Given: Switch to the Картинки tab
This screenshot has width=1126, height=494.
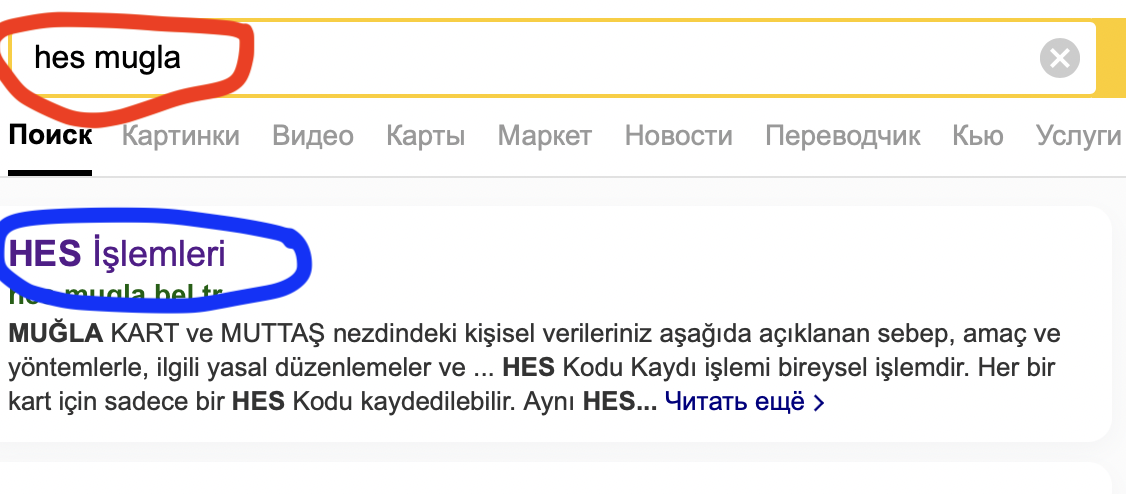Looking at the screenshot, I should [181, 135].
